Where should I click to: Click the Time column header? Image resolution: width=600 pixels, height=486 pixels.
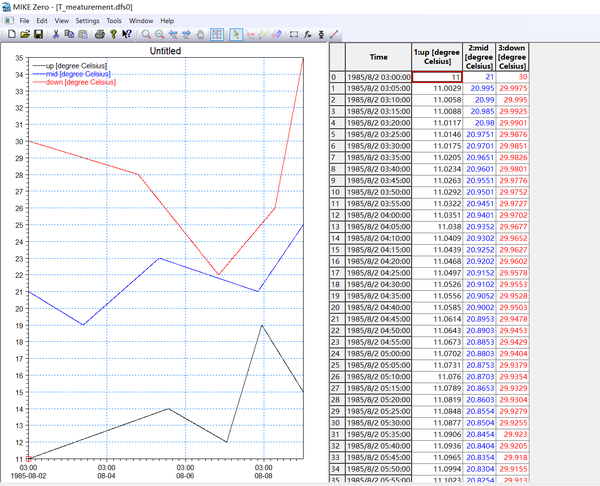(x=378, y=57)
